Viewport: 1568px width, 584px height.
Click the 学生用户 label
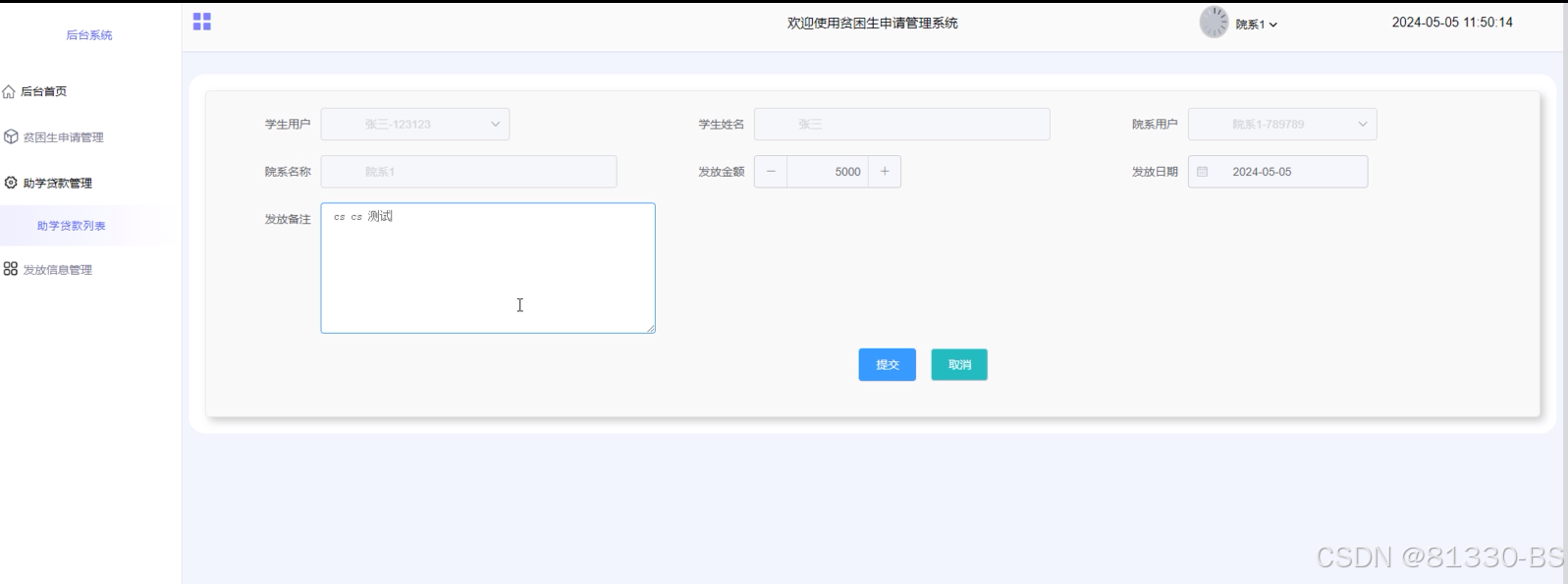click(288, 125)
